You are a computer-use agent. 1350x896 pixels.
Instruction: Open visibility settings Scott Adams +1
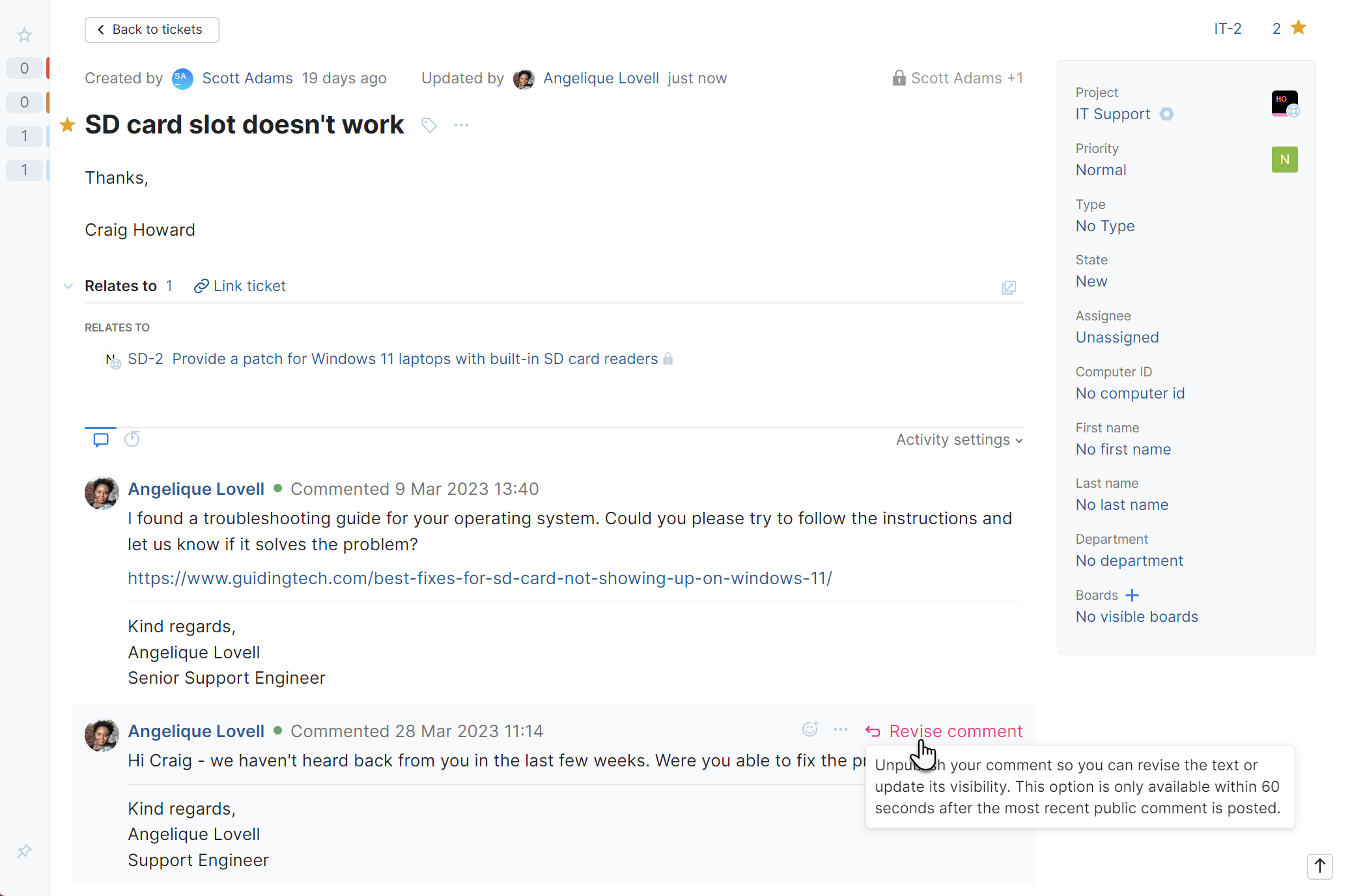click(957, 78)
